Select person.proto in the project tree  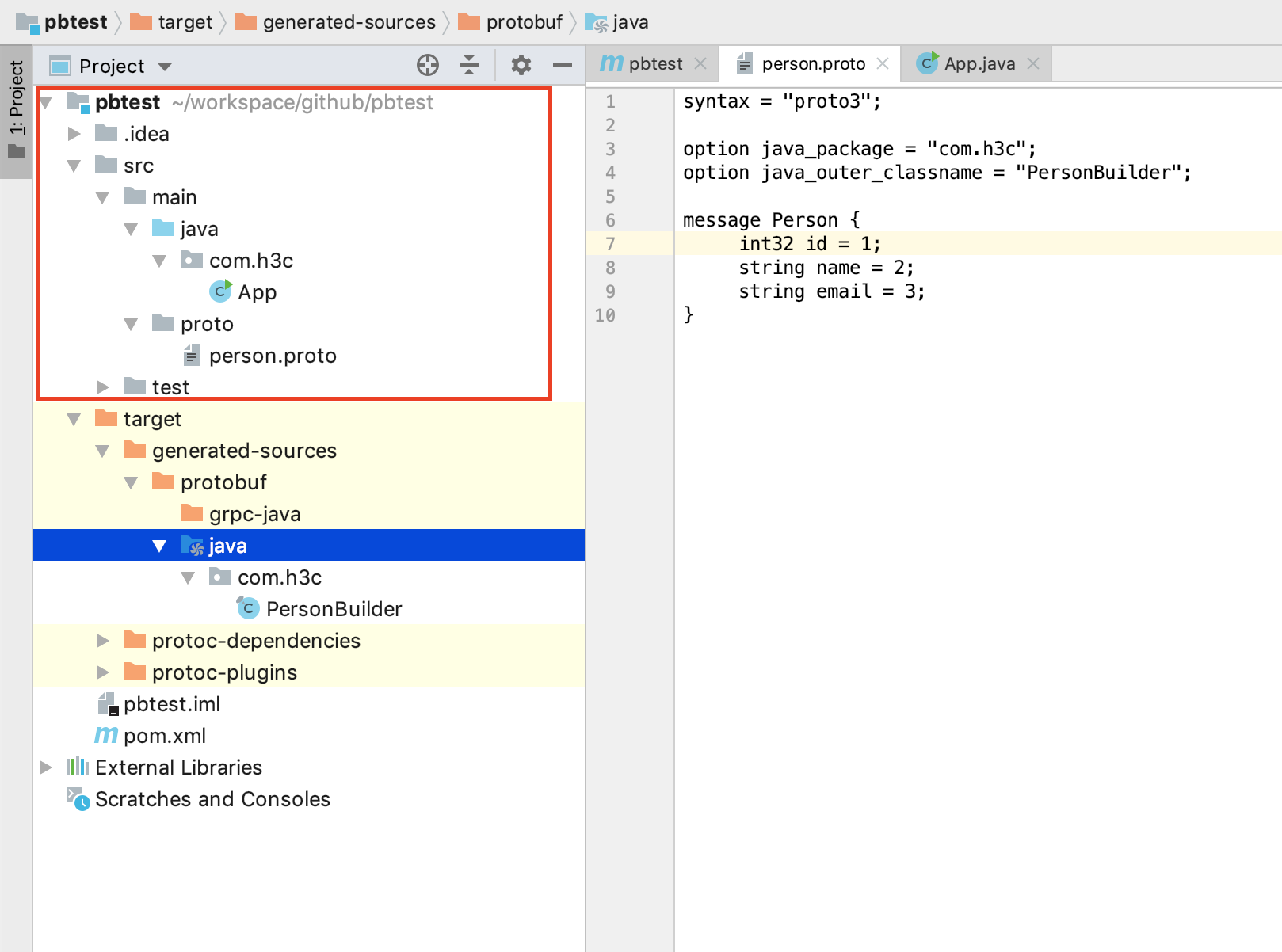pos(272,356)
